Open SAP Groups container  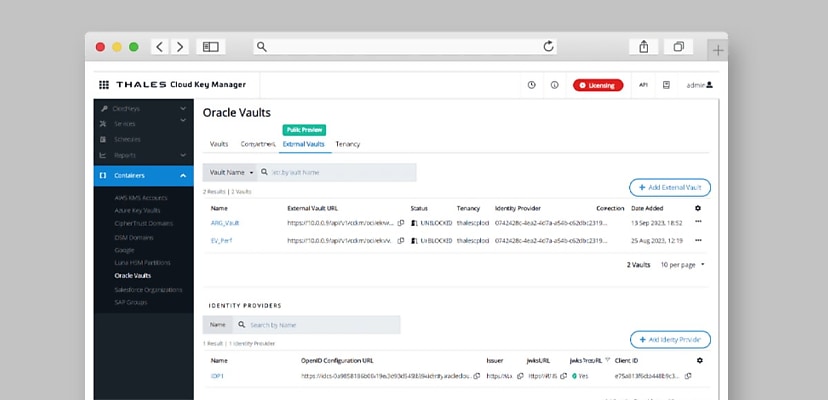(131, 303)
